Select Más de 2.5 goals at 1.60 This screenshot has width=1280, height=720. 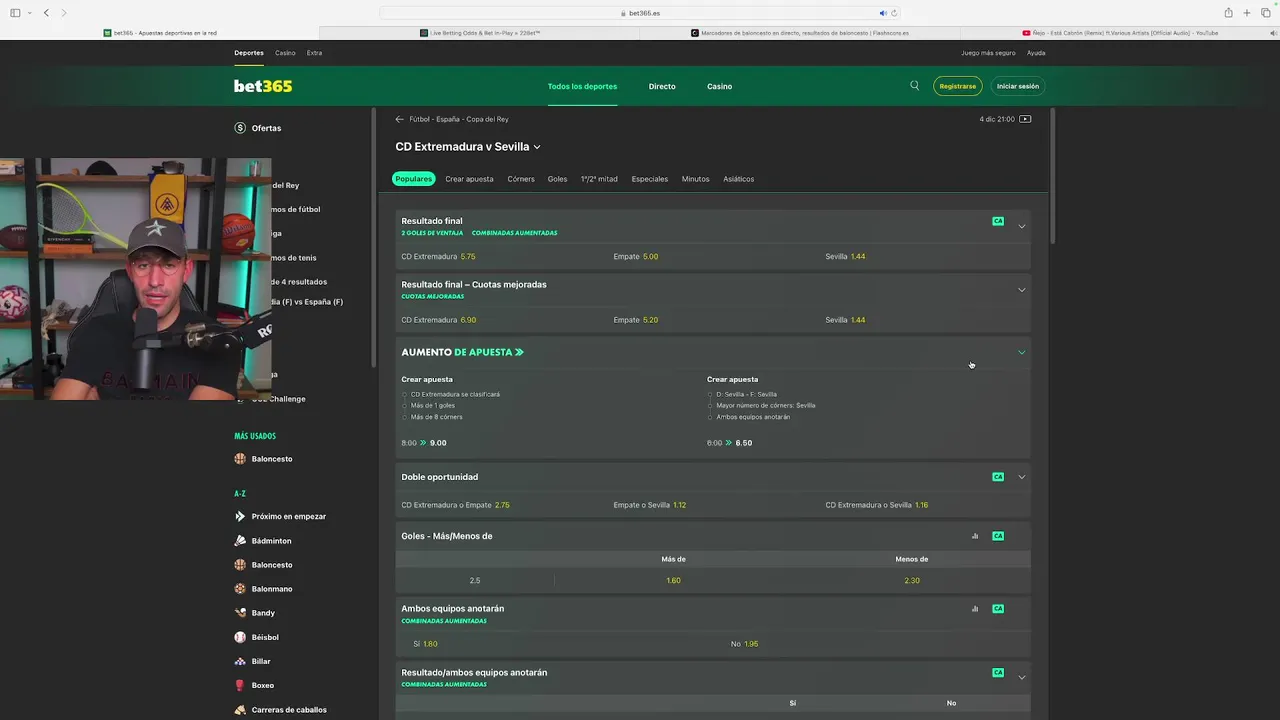pyautogui.click(x=673, y=581)
